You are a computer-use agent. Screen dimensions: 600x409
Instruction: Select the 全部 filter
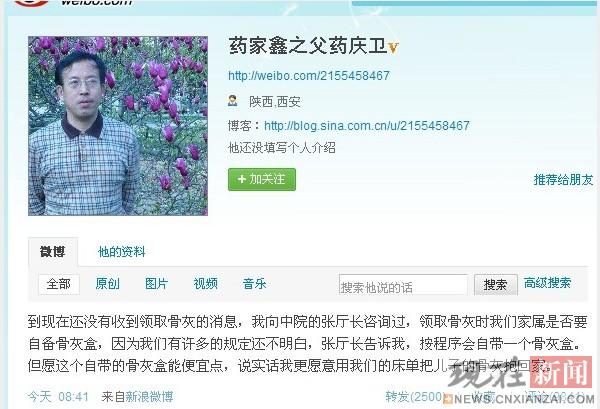click(59, 284)
